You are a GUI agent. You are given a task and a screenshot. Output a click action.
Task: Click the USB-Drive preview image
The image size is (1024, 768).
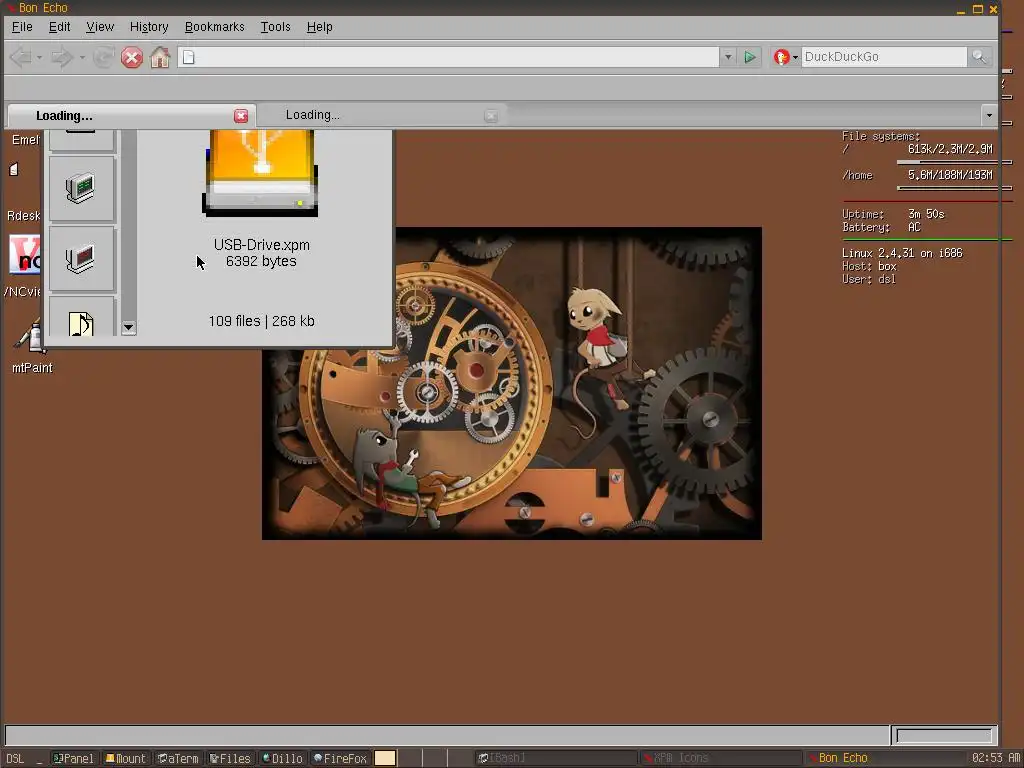261,172
